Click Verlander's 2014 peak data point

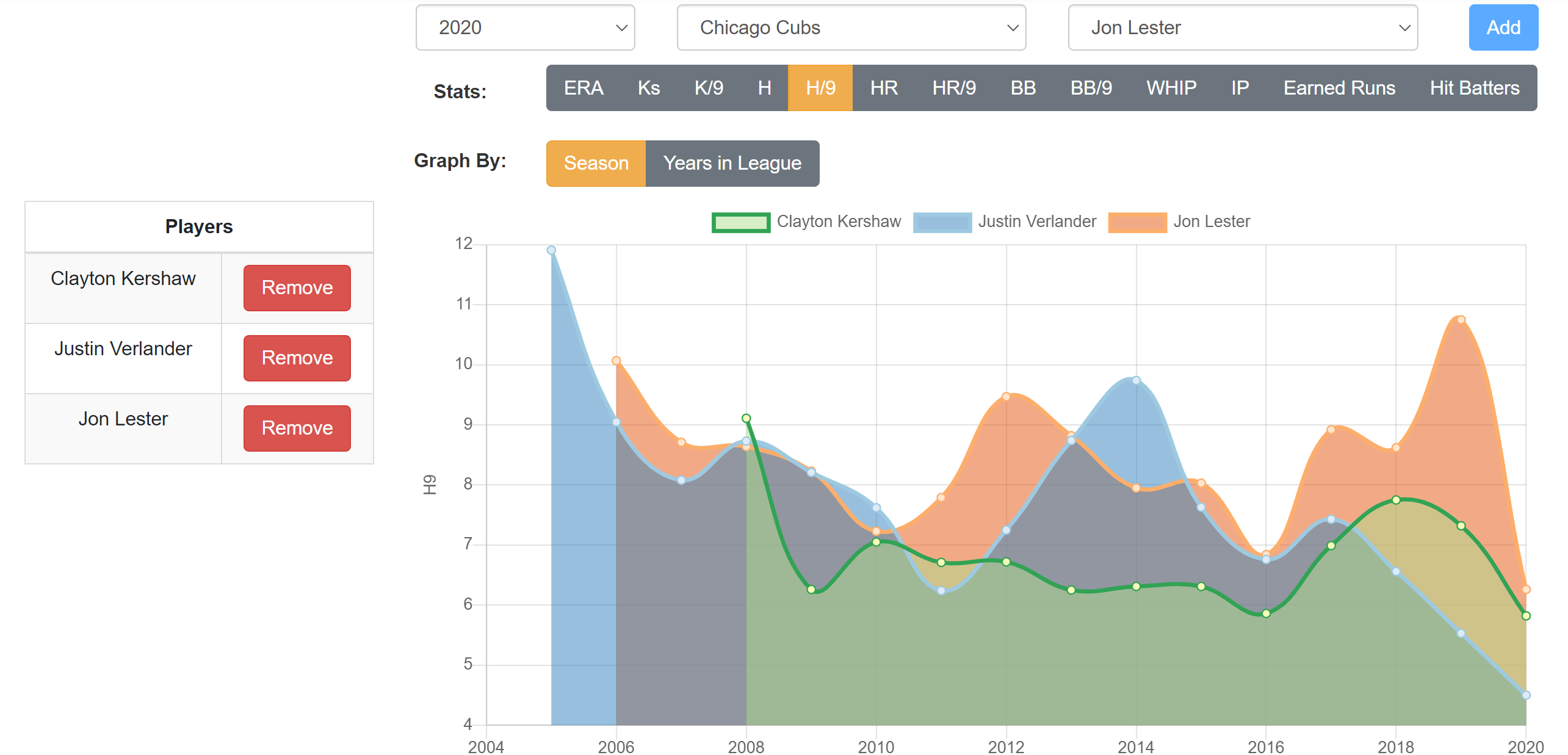tap(1136, 381)
